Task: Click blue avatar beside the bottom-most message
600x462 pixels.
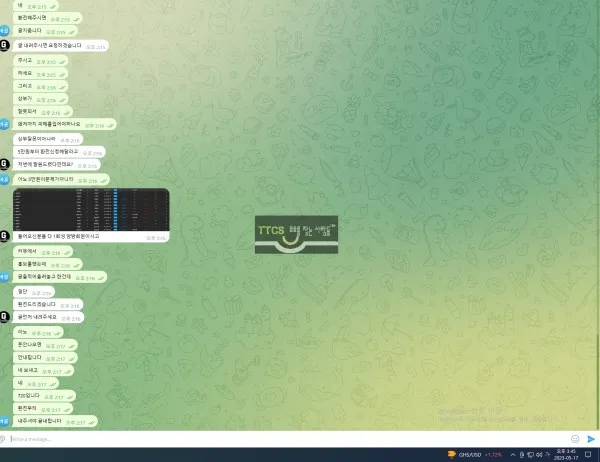Action: tap(4, 421)
